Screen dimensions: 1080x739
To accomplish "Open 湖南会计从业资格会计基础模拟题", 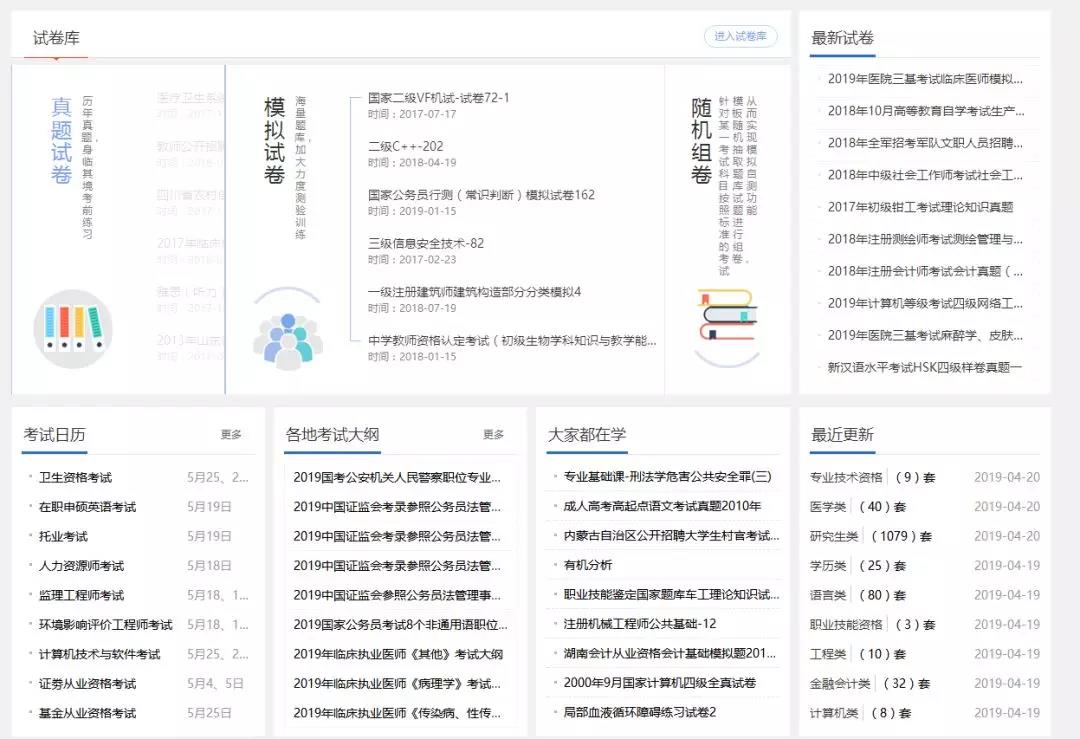I will [669, 653].
